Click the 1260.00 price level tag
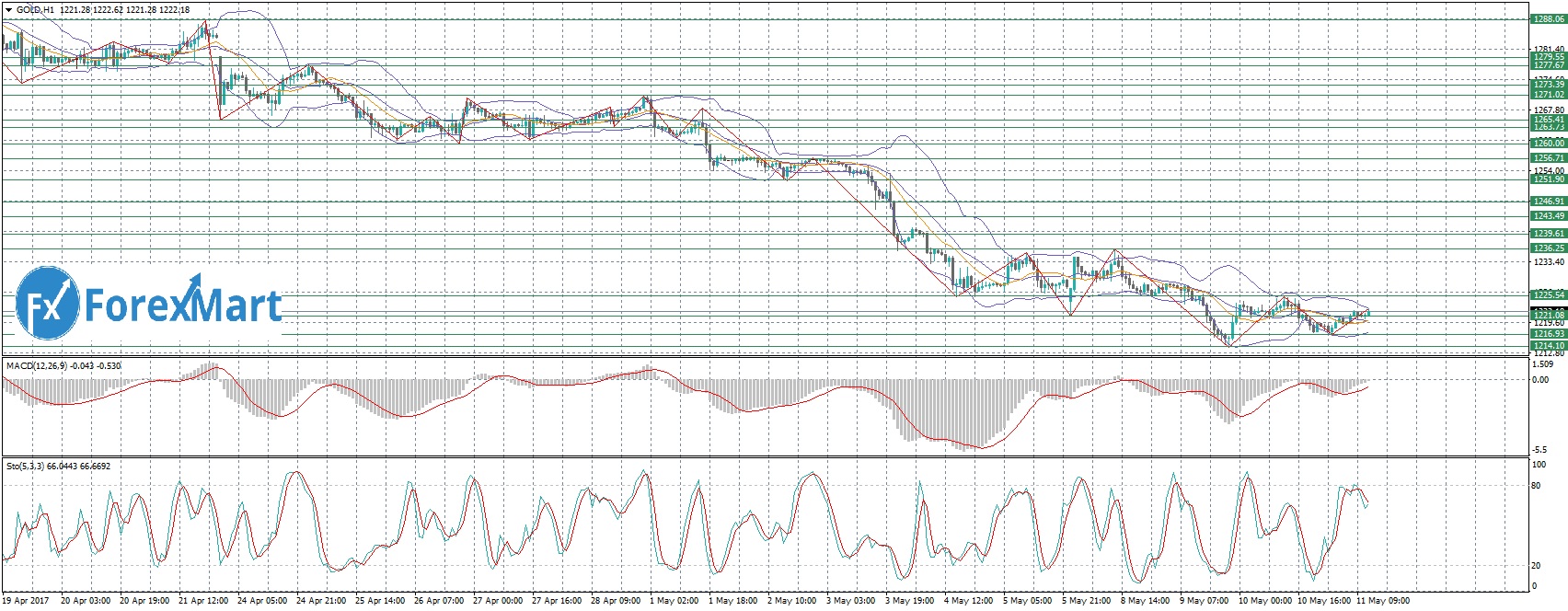Screen dimensions: 1568x611 tap(1548, 144)
